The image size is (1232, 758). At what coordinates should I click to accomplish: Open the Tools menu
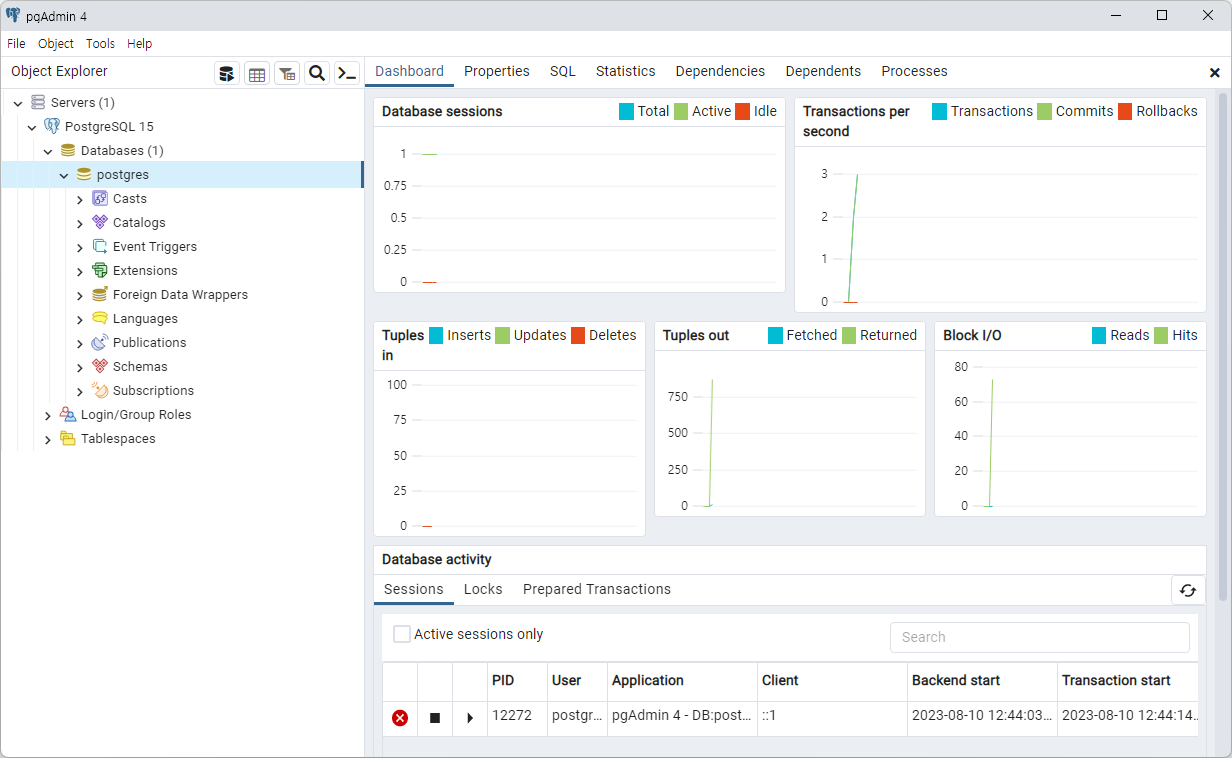pyautogui.click(x=100, y=44)
